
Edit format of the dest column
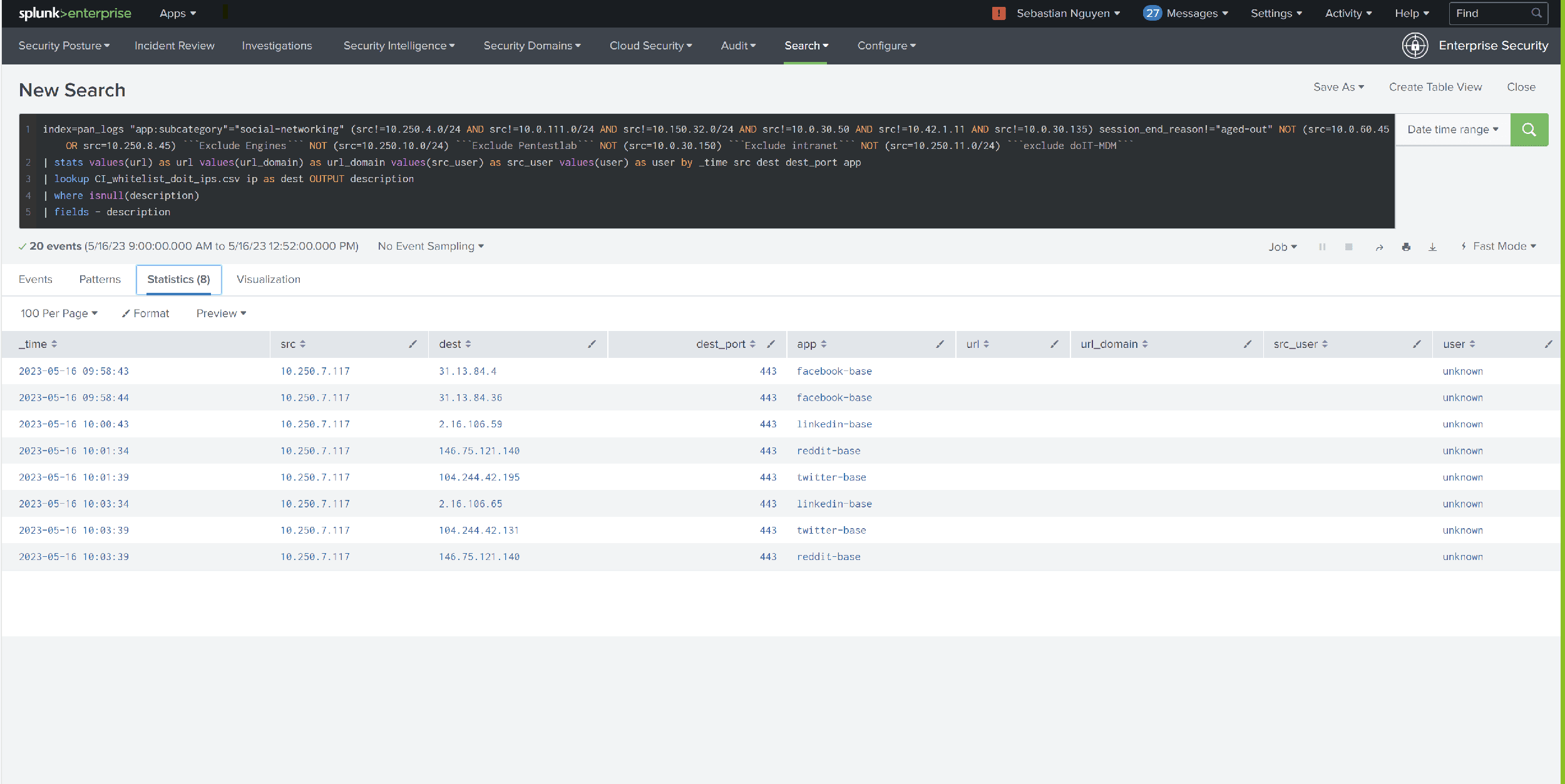point(592,344)
